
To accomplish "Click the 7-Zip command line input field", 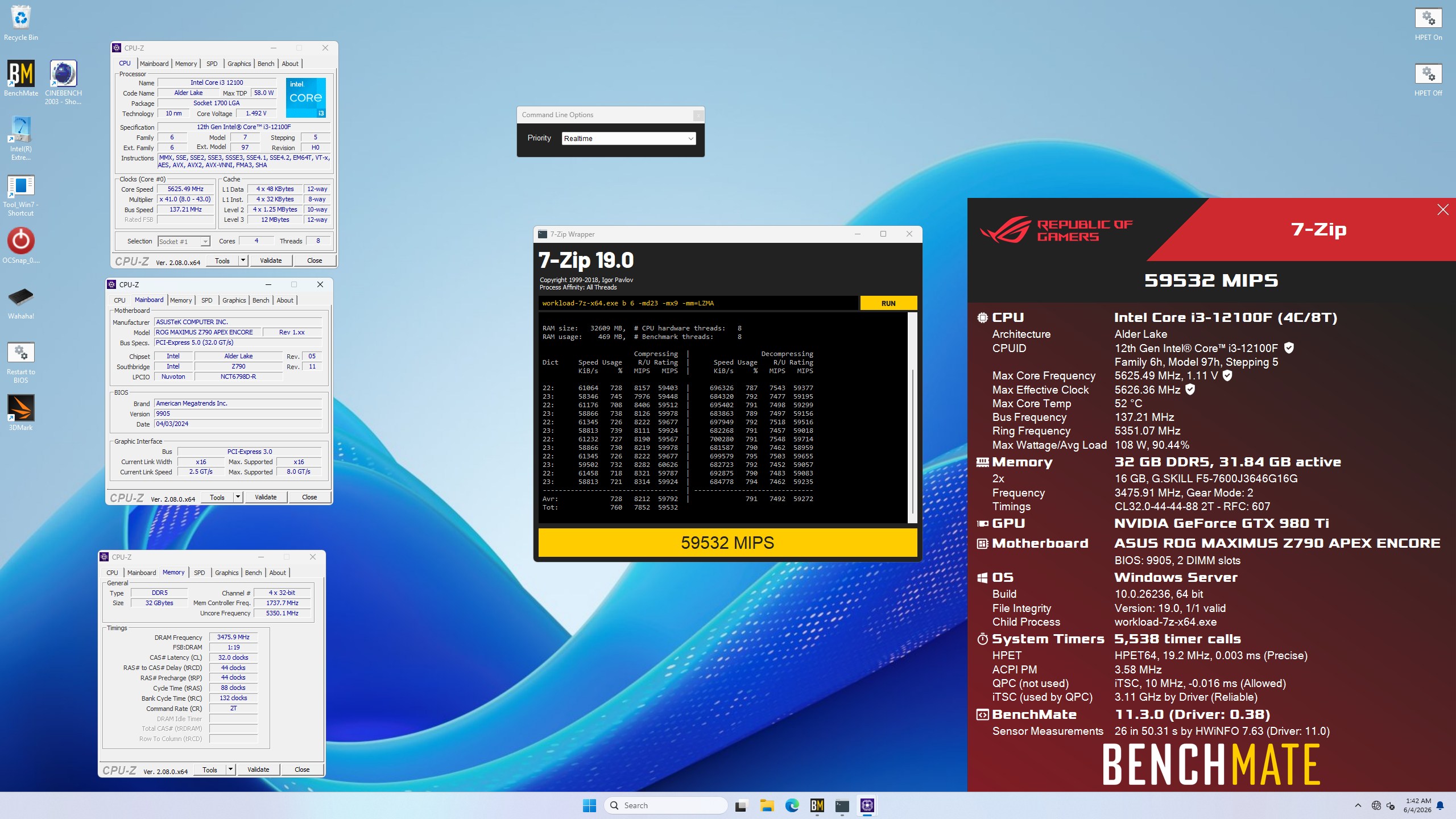I will pos(698,303).
